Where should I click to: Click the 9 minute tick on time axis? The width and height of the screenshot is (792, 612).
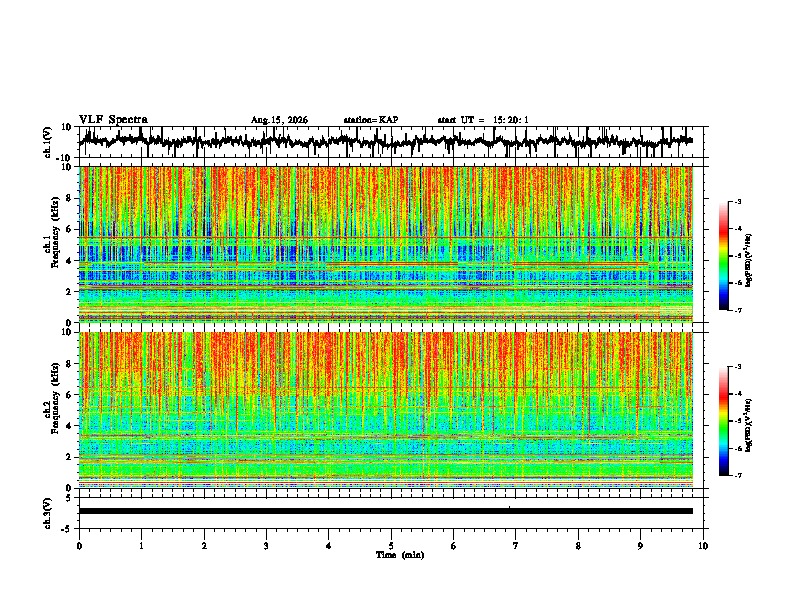(x=640, y=546)
